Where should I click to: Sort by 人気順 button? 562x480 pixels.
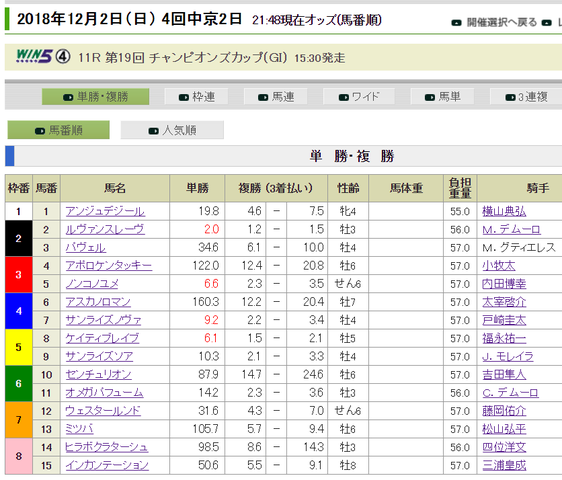(x=172, y=130)
